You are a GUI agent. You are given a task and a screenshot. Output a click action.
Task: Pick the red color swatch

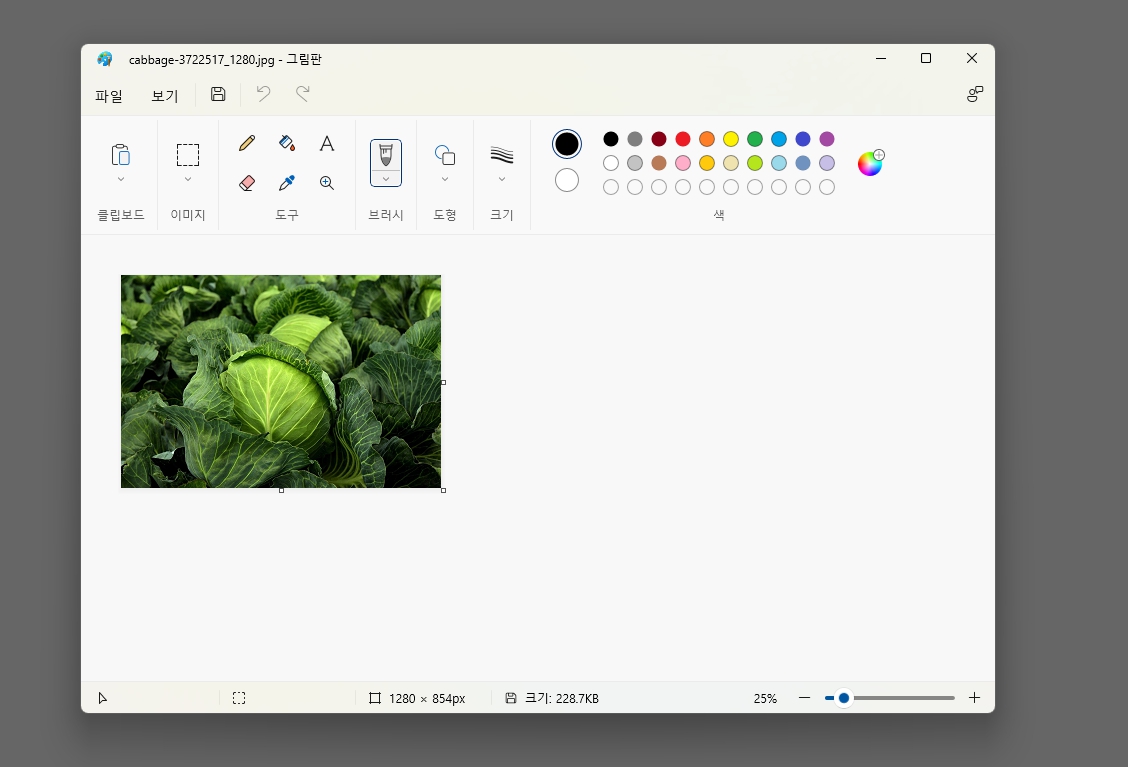[683, 139]
